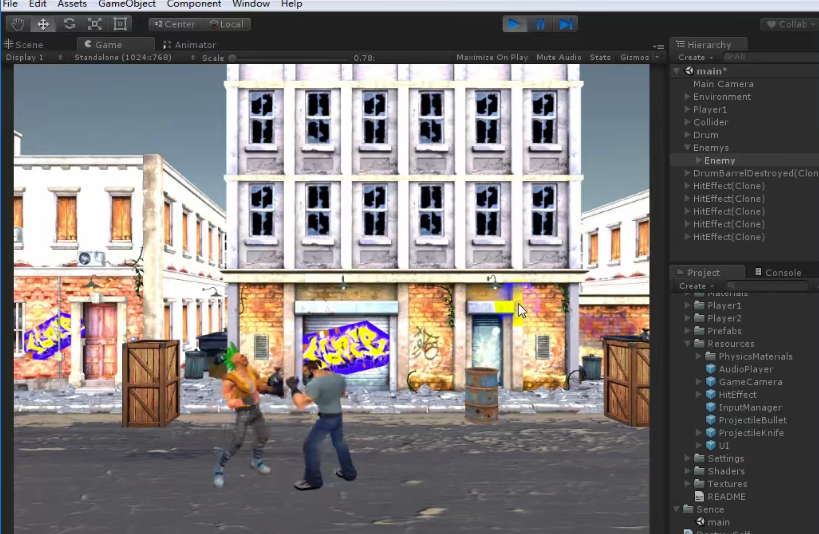
Task: Select Drum in Hierarchy
Action: (705, 135)
